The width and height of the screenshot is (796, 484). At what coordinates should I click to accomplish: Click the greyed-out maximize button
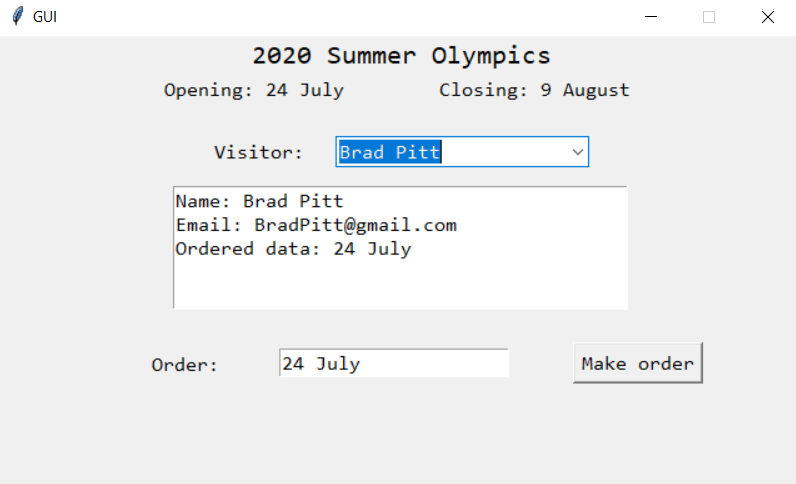coord(709,17)
